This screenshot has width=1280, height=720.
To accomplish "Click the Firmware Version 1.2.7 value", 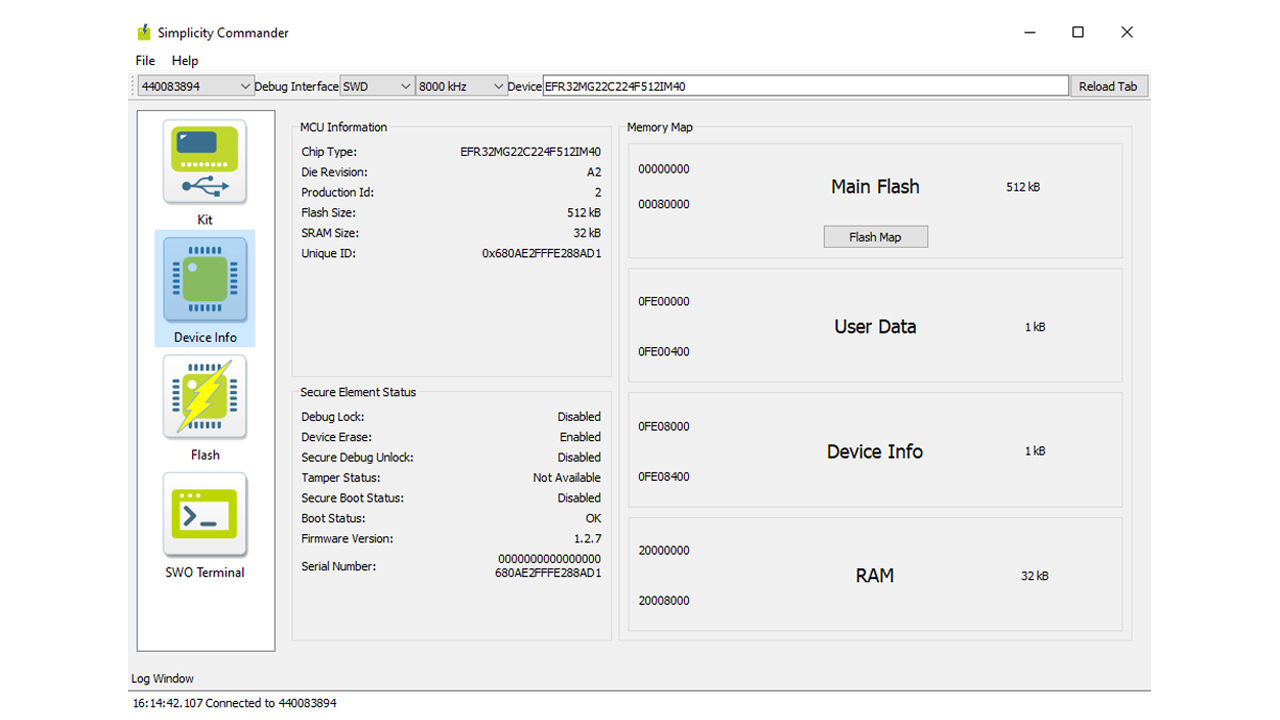I will (587, 538).
